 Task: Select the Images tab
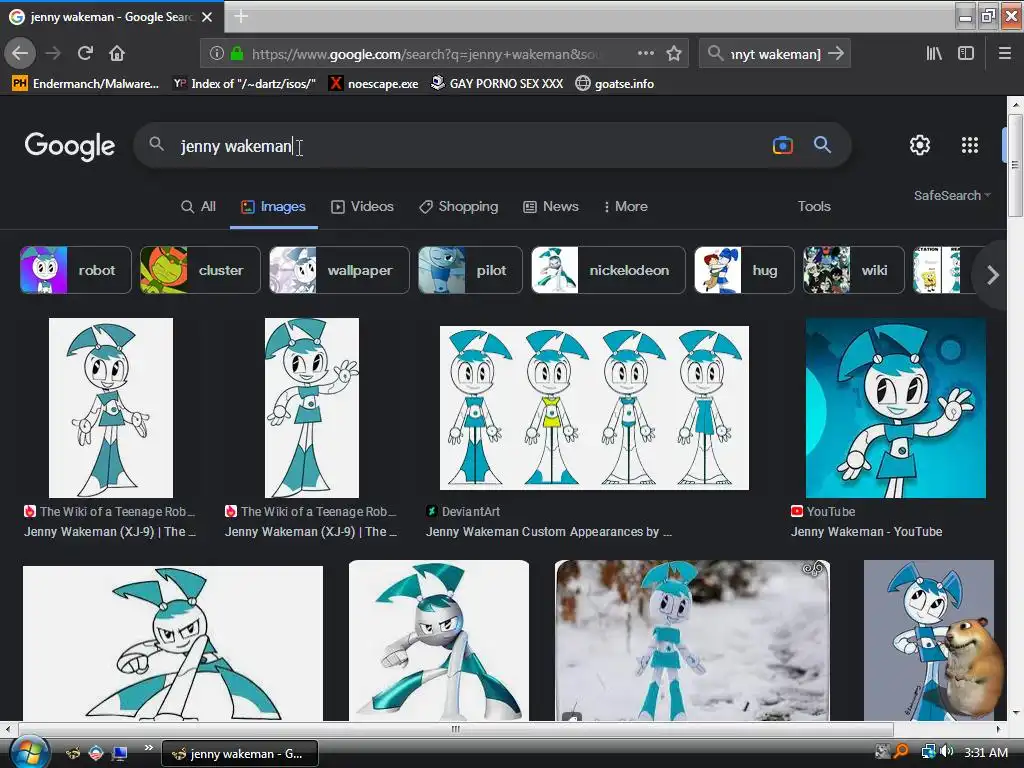[x=273, y=206]
